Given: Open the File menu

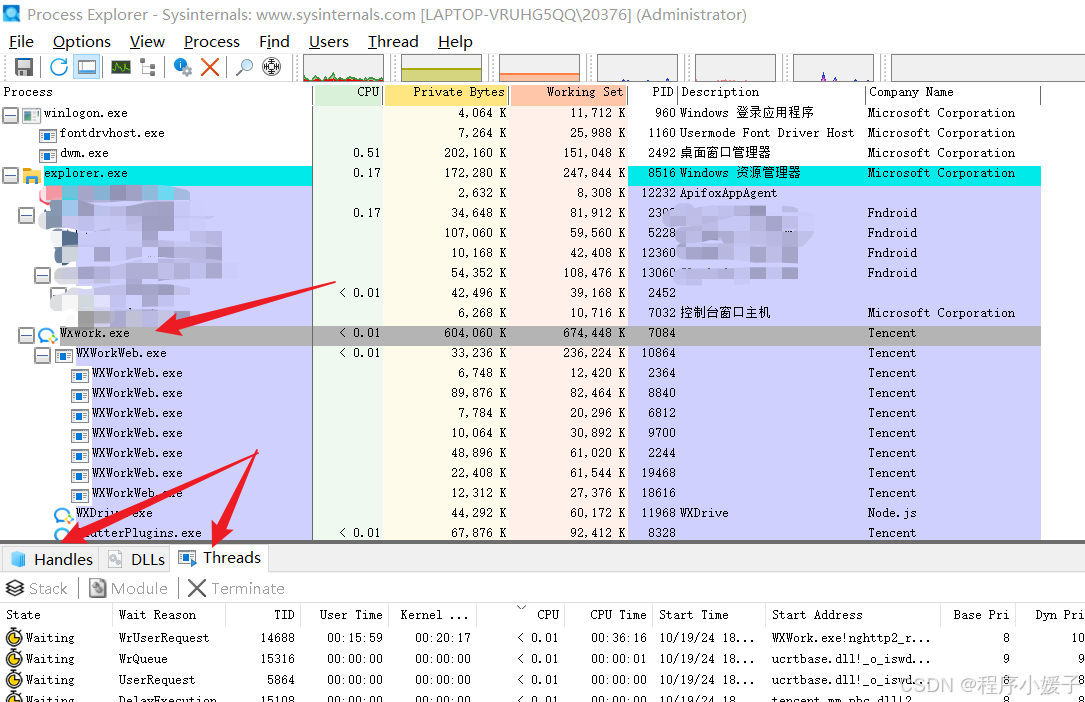Looking at the screenshot, I should point(21,42).
